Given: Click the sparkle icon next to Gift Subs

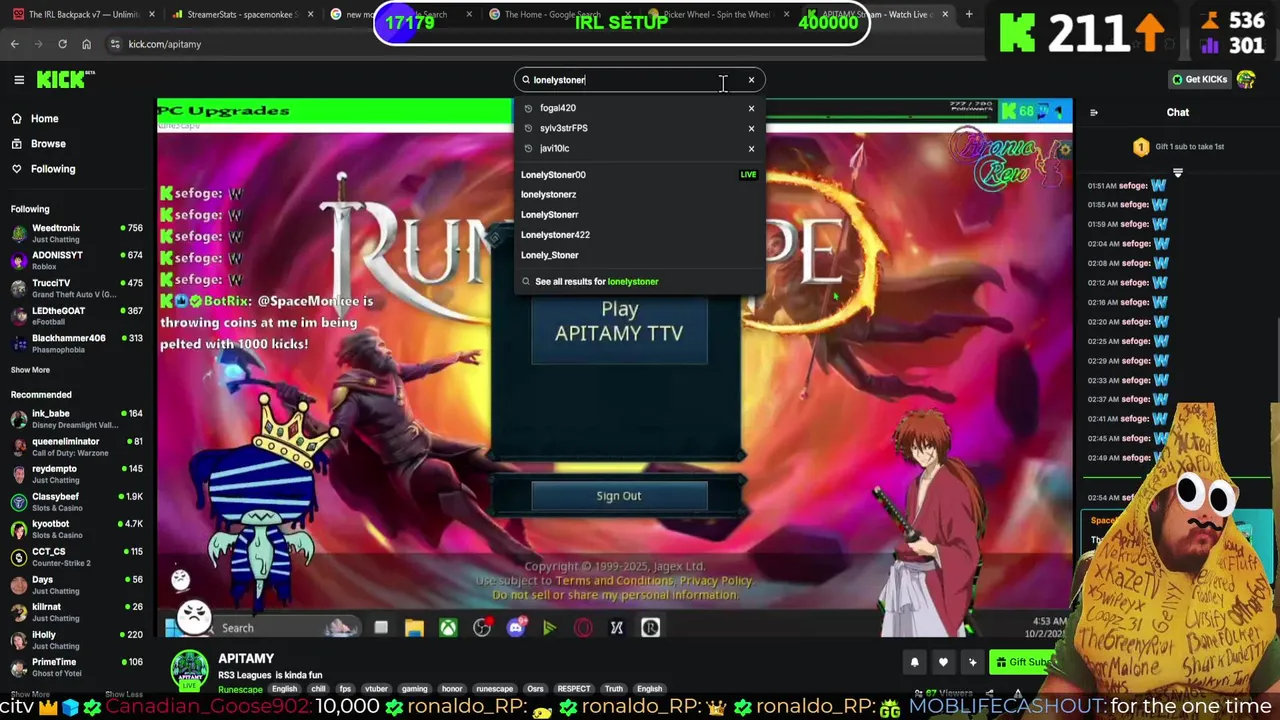Looking at the screenshot, I should tap(972, 662).
